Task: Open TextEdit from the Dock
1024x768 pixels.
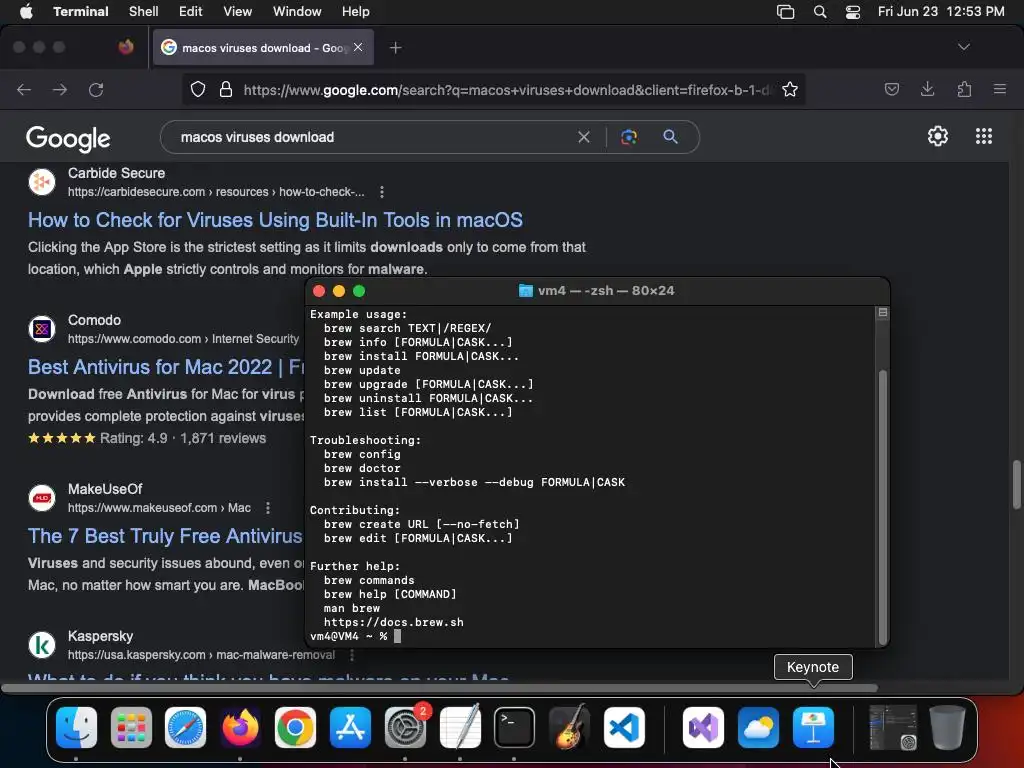Action: coord(460,727)
